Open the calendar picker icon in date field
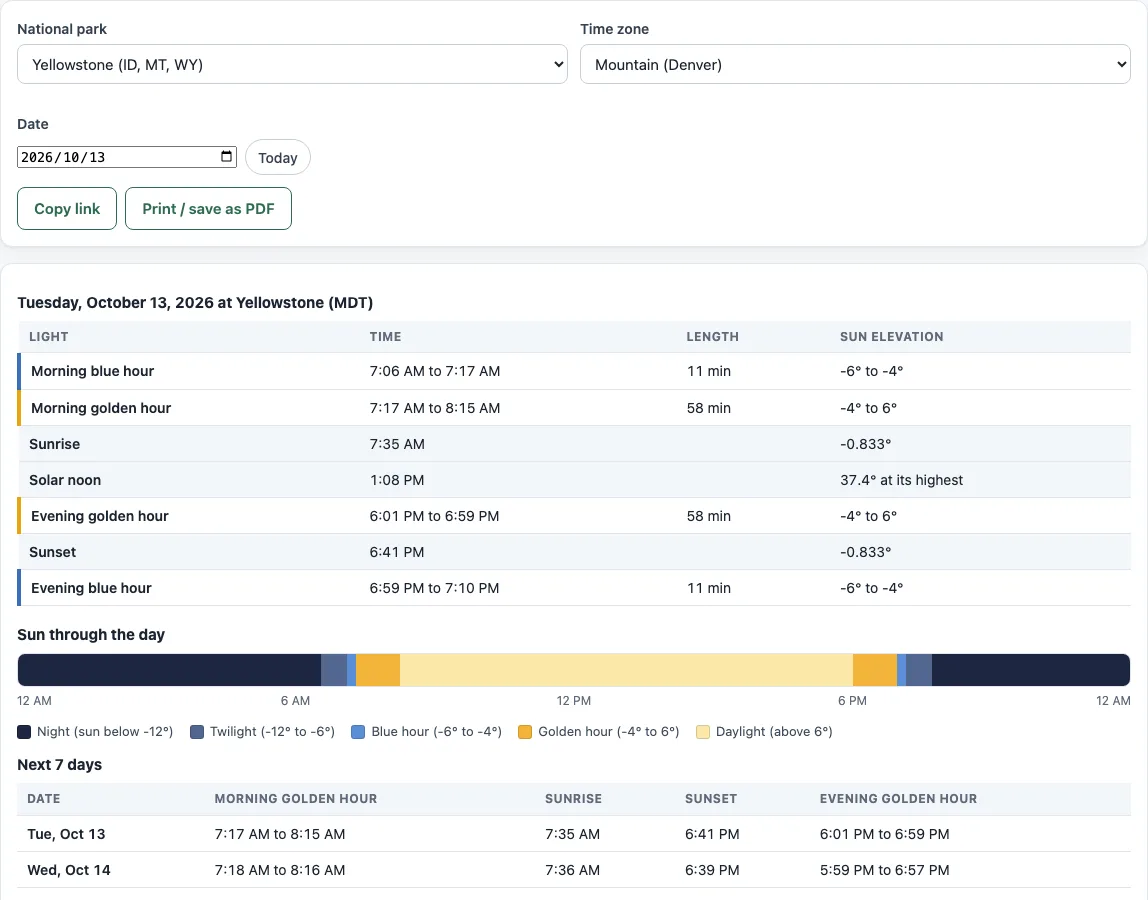This screenshot has height=900, width=1148. click(226, 157)
